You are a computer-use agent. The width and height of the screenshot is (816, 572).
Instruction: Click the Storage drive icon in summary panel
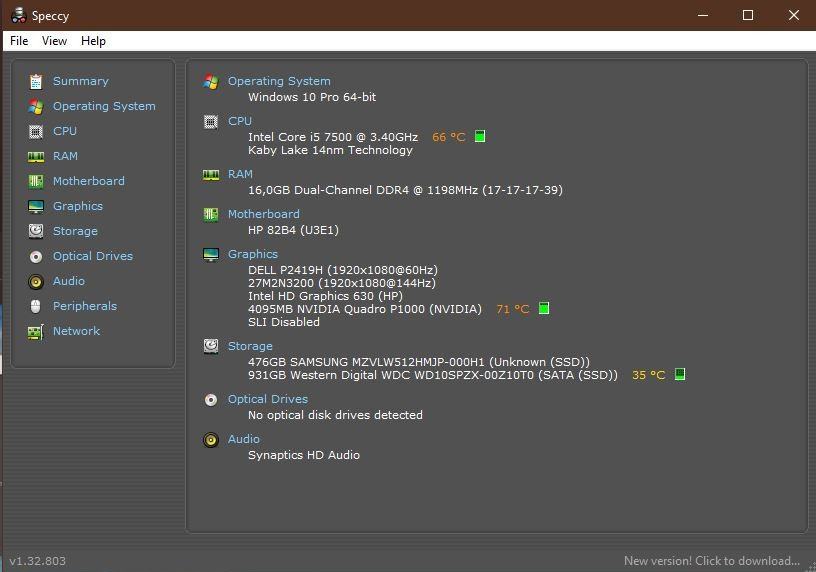211,346
